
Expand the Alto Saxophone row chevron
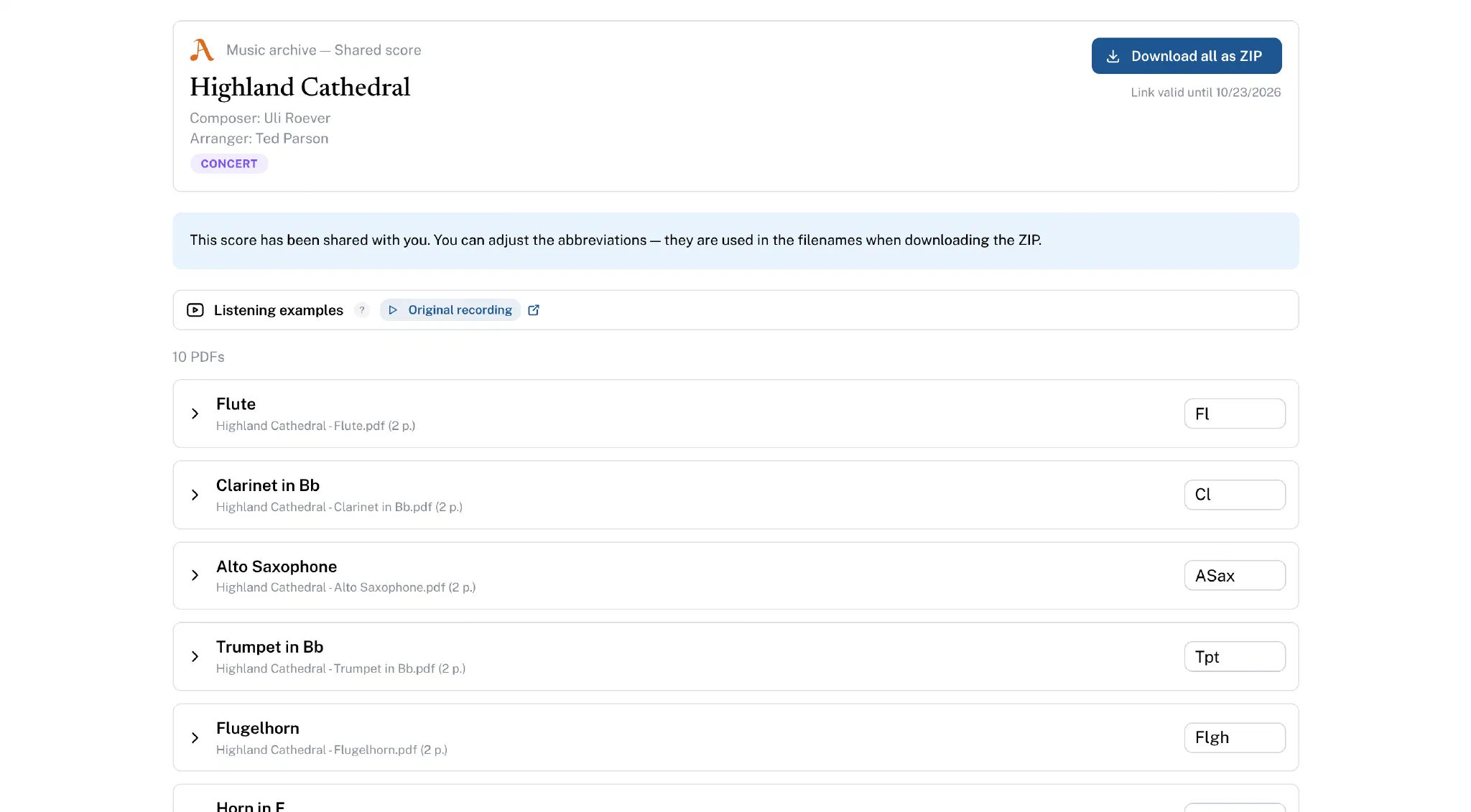(x=195, y=575)
